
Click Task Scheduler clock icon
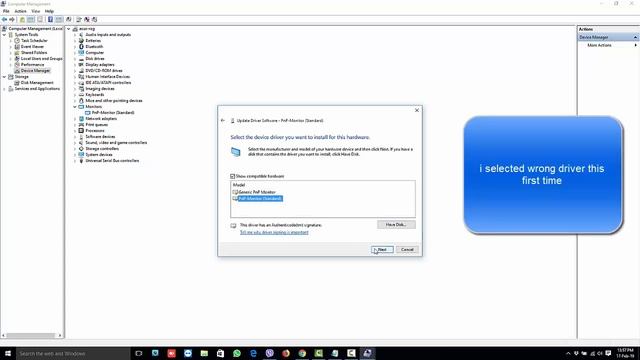[x=17, y=40]
